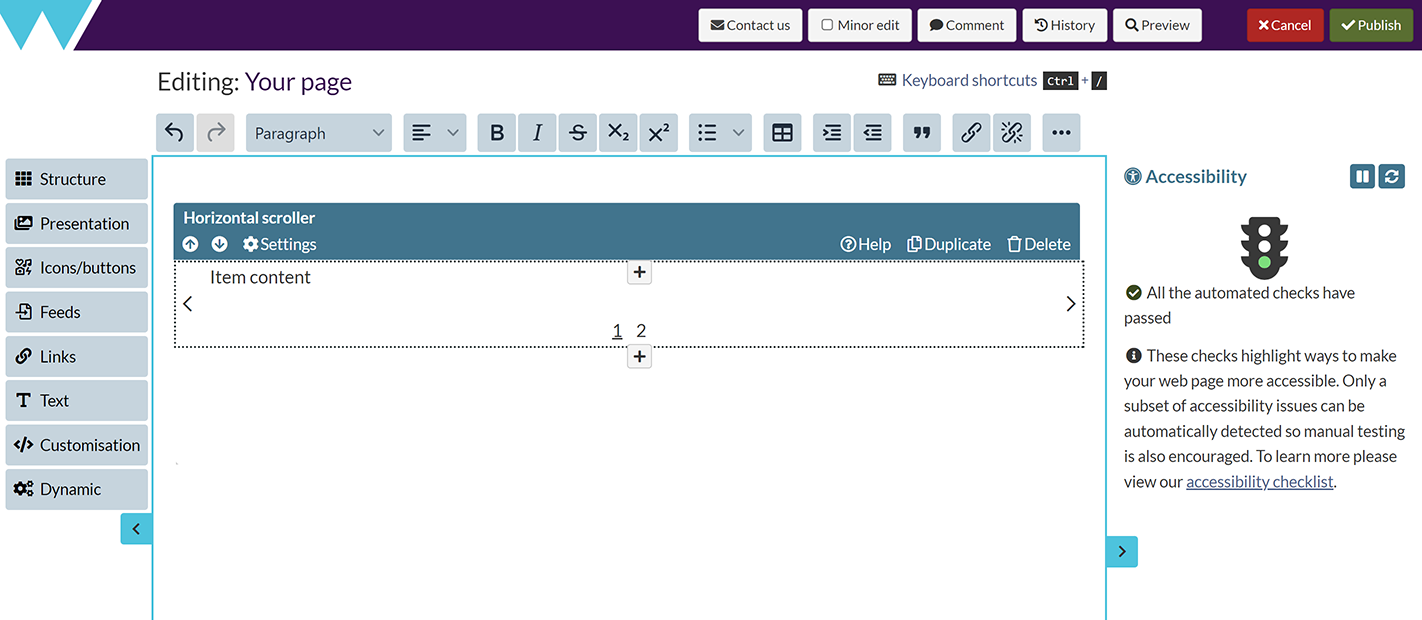This screenshot has height=620, width=1422.
Task: Open the insert link tool
Action: click(x=970, y=132)
